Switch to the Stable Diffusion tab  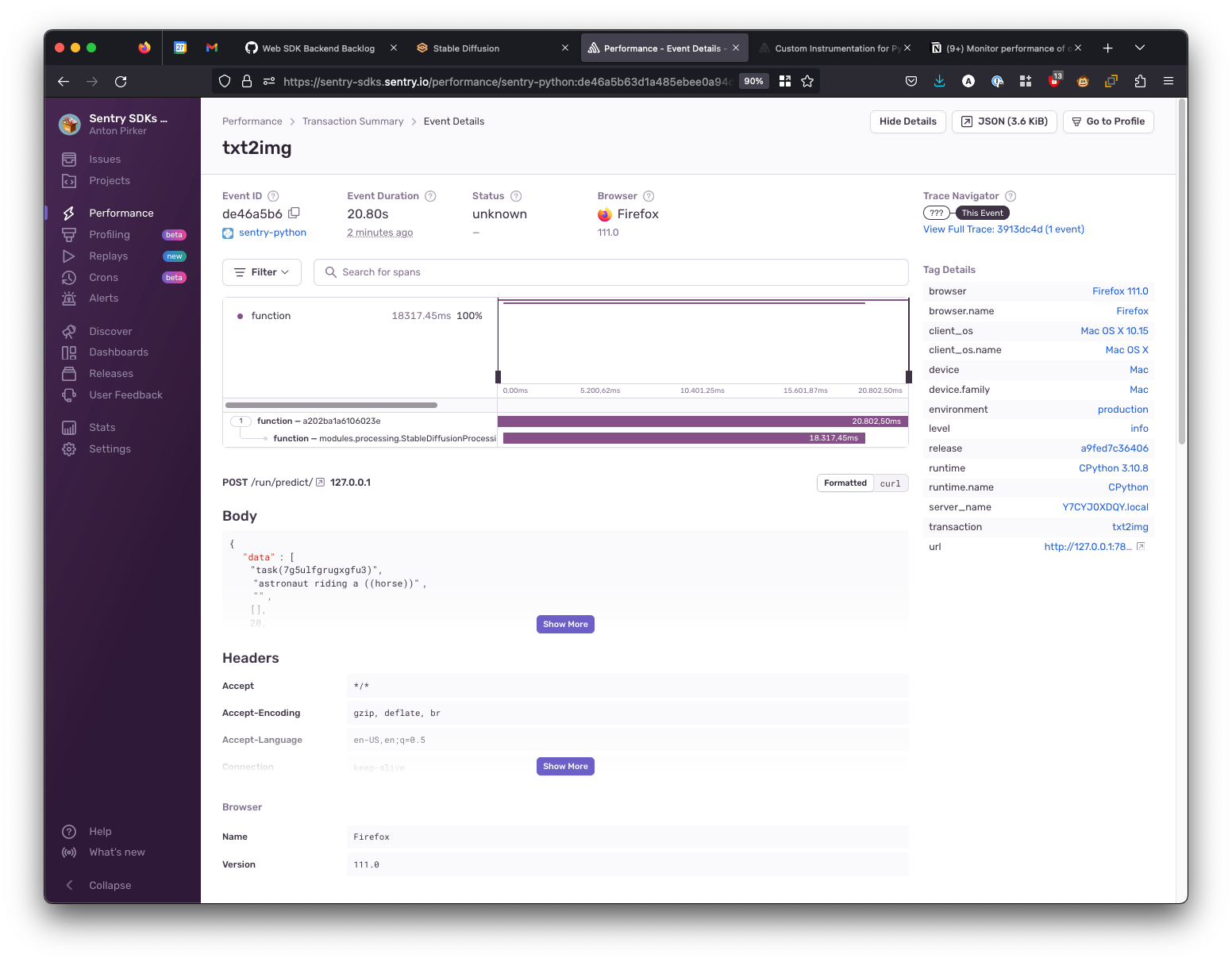[466, 48]
